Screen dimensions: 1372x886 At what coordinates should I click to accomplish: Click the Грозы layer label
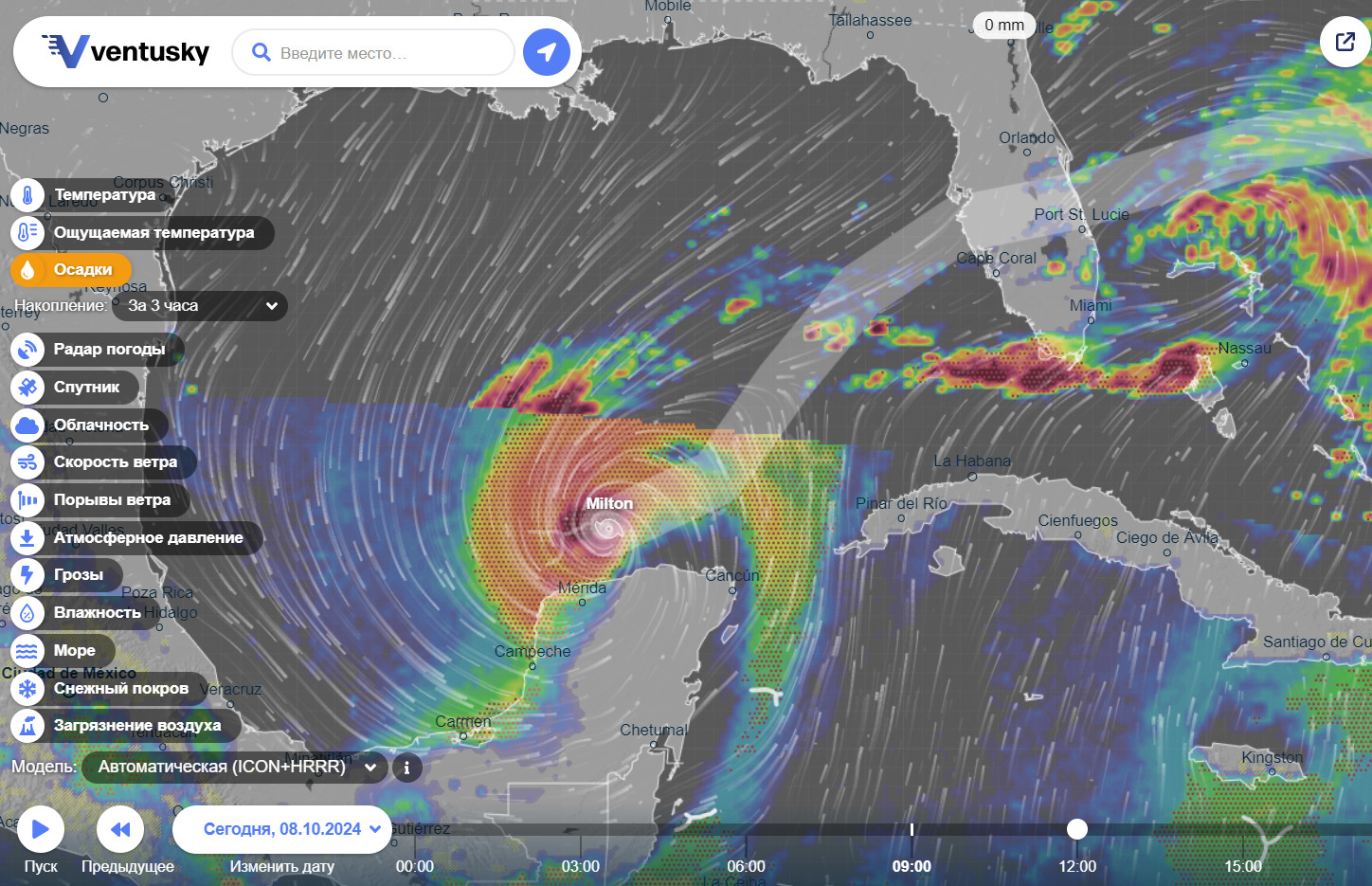(79, 574)
